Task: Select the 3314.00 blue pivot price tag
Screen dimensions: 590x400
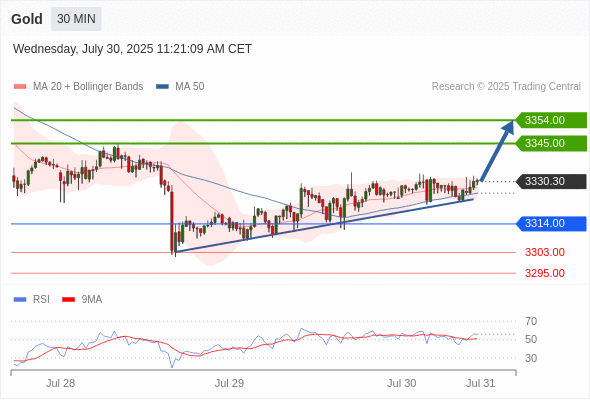Action: (551, 224)
